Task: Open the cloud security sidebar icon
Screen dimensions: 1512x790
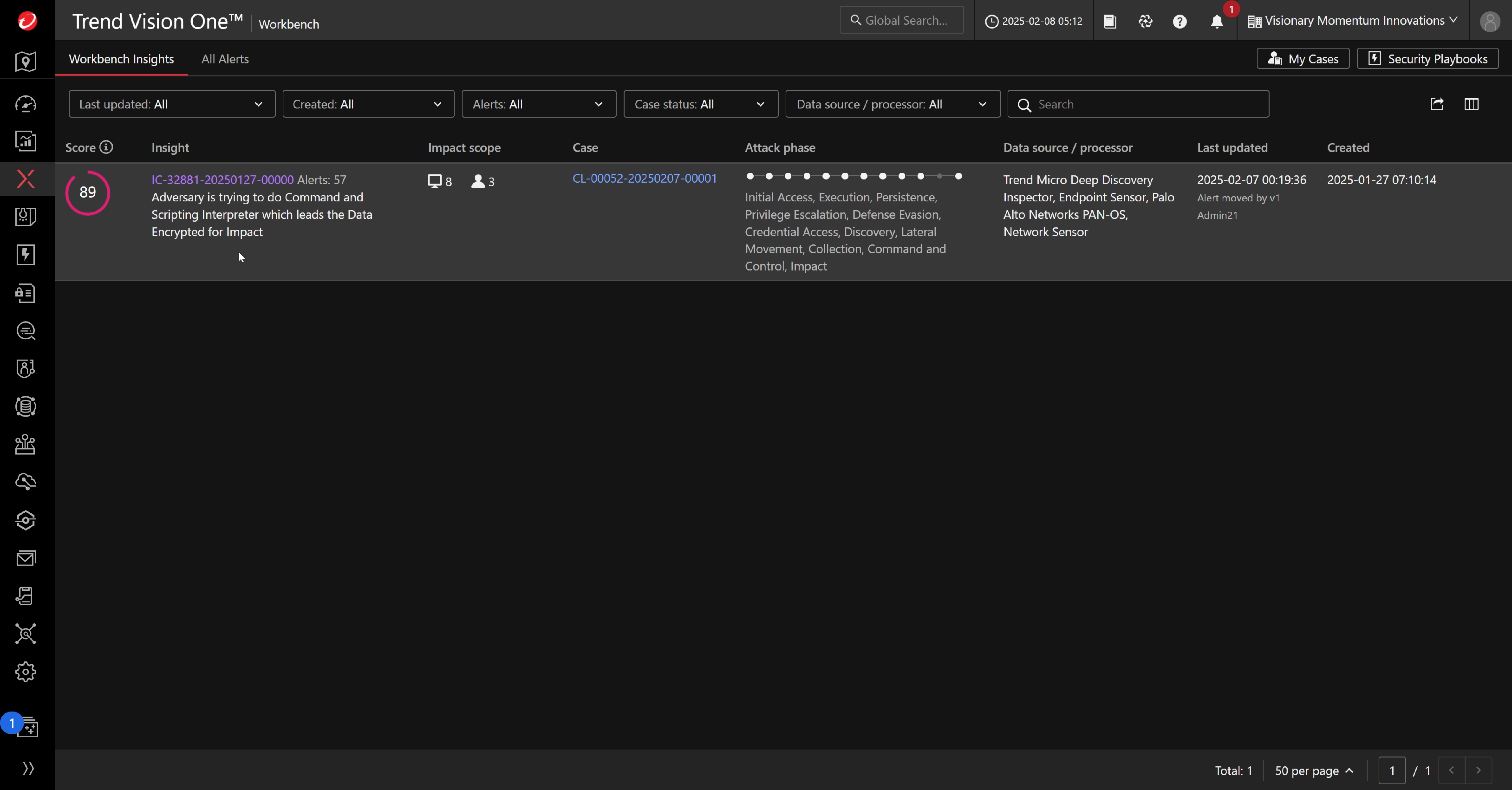Action: coord(26,482)
